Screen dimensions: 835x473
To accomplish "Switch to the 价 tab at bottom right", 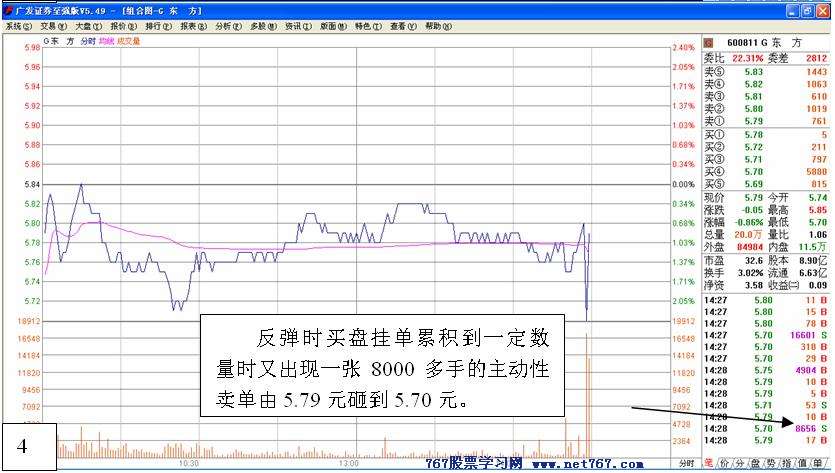I will coord(726,464).
